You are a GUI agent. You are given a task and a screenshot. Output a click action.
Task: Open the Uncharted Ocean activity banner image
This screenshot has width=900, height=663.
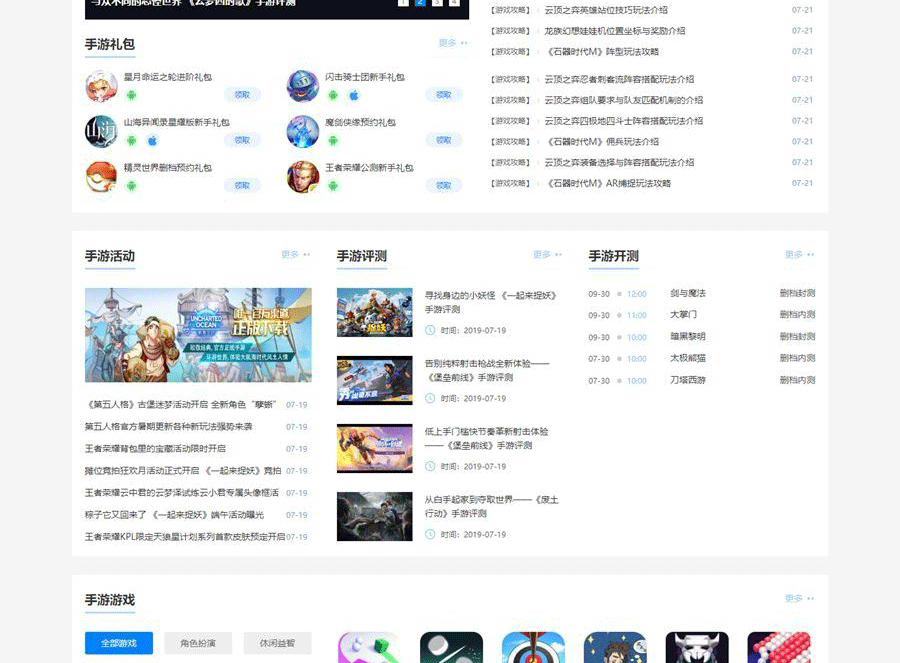pyautogui.click(x=198, y=335)
